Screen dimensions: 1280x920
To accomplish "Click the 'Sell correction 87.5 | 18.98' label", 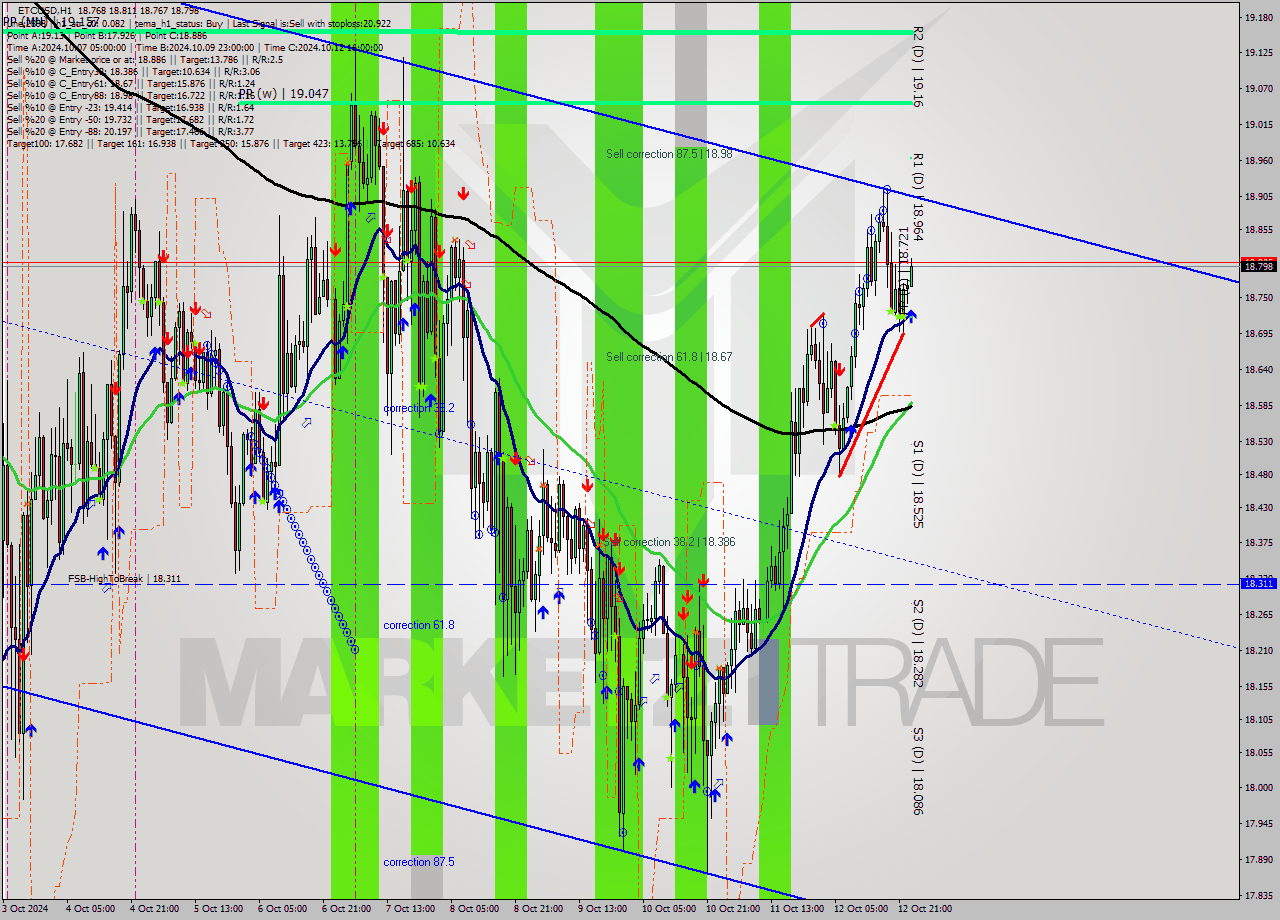I will click(x=669, y=154).
